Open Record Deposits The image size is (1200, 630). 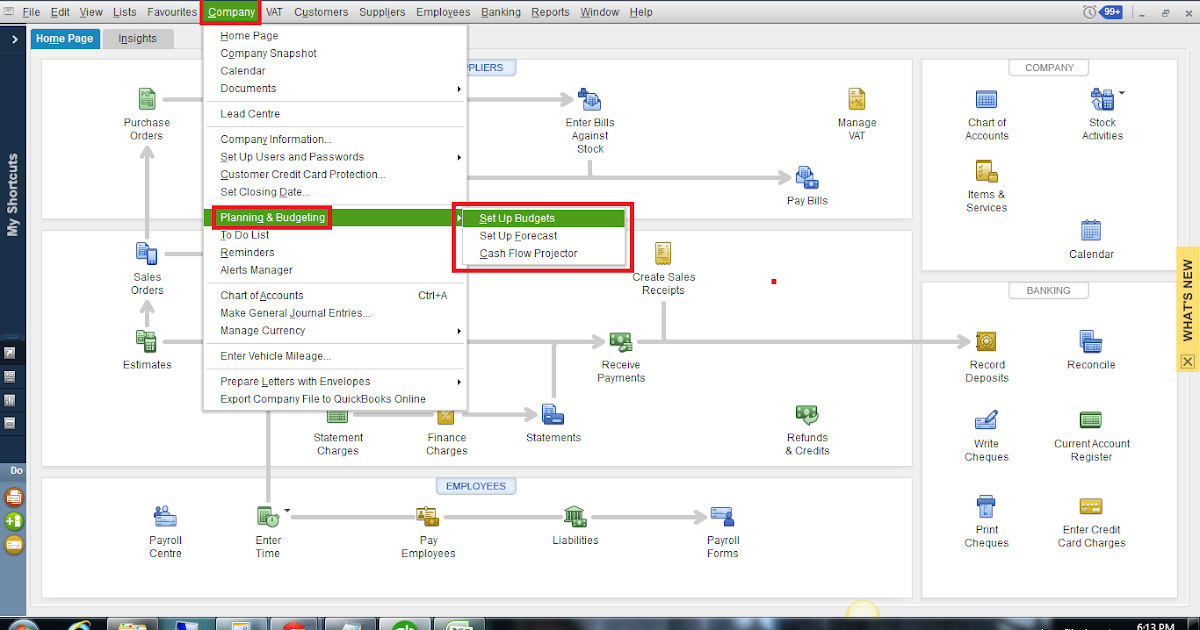click(986, 341)
